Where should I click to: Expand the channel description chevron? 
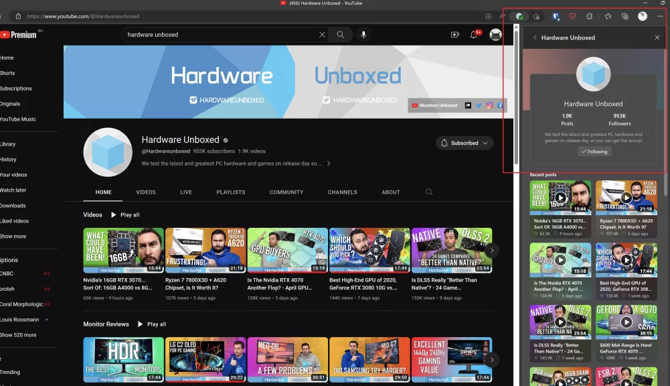click(x=329, y=163)
